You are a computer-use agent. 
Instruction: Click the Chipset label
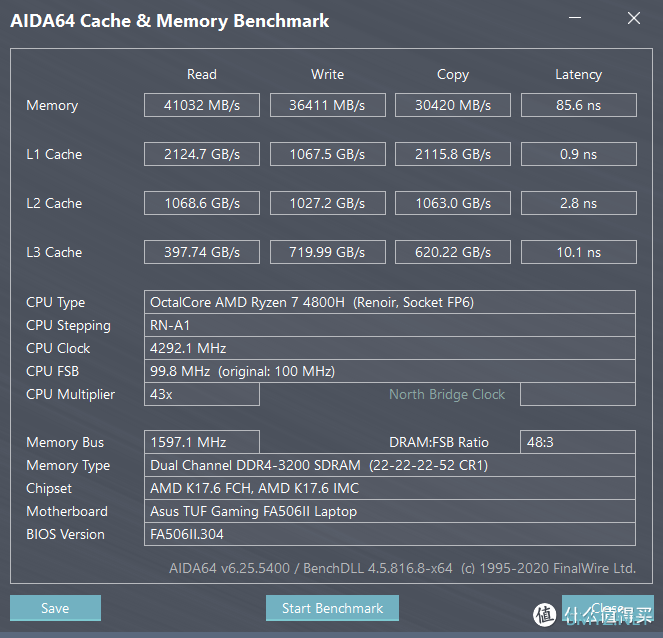pos(49,489)
